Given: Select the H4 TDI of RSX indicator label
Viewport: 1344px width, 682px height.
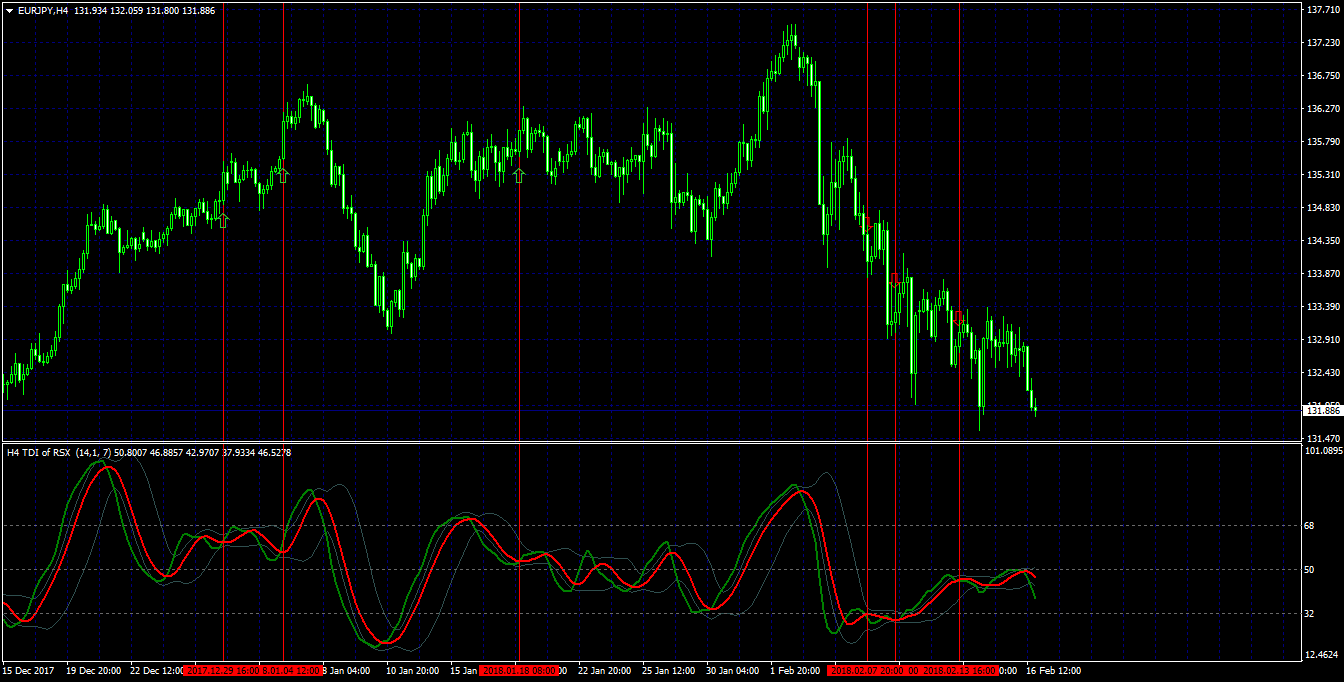Looking at the screenshot, I should pos(39,453).
